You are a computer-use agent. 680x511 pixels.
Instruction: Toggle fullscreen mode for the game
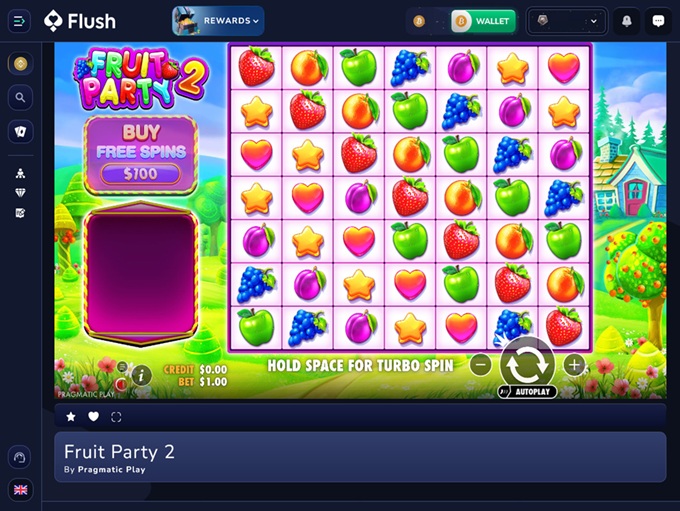[x=116, y=417]
